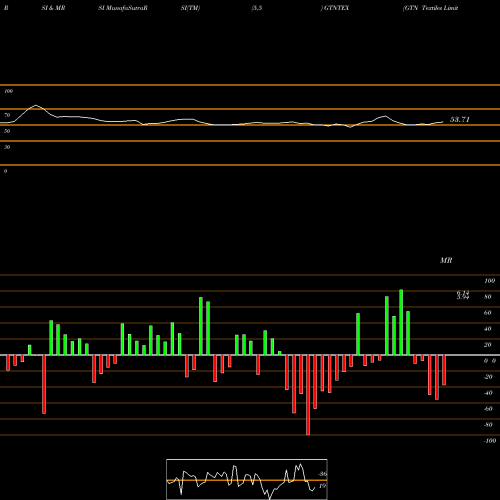This screenshot has width=500, height=500.
Task: Click the MR axis label 40
Action: click(x=488, y=329)
